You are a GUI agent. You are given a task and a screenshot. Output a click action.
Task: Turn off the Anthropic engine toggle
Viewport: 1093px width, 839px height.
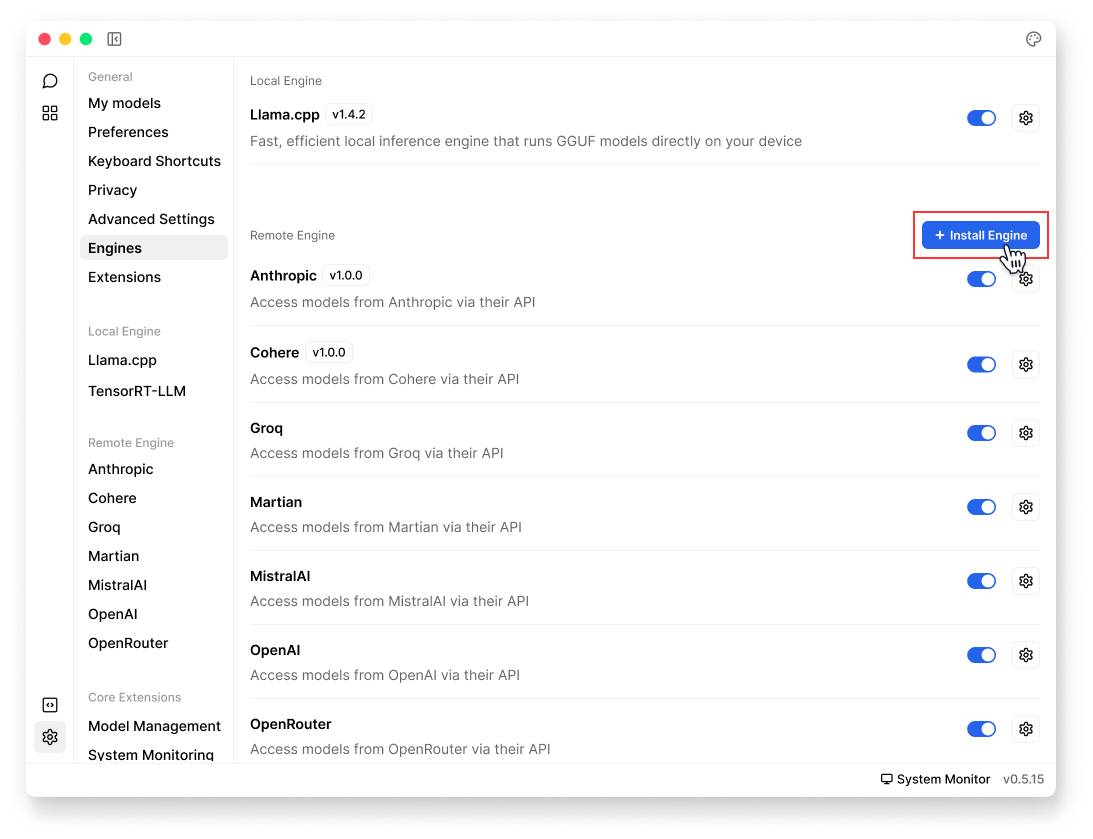[x=981, y=279]
